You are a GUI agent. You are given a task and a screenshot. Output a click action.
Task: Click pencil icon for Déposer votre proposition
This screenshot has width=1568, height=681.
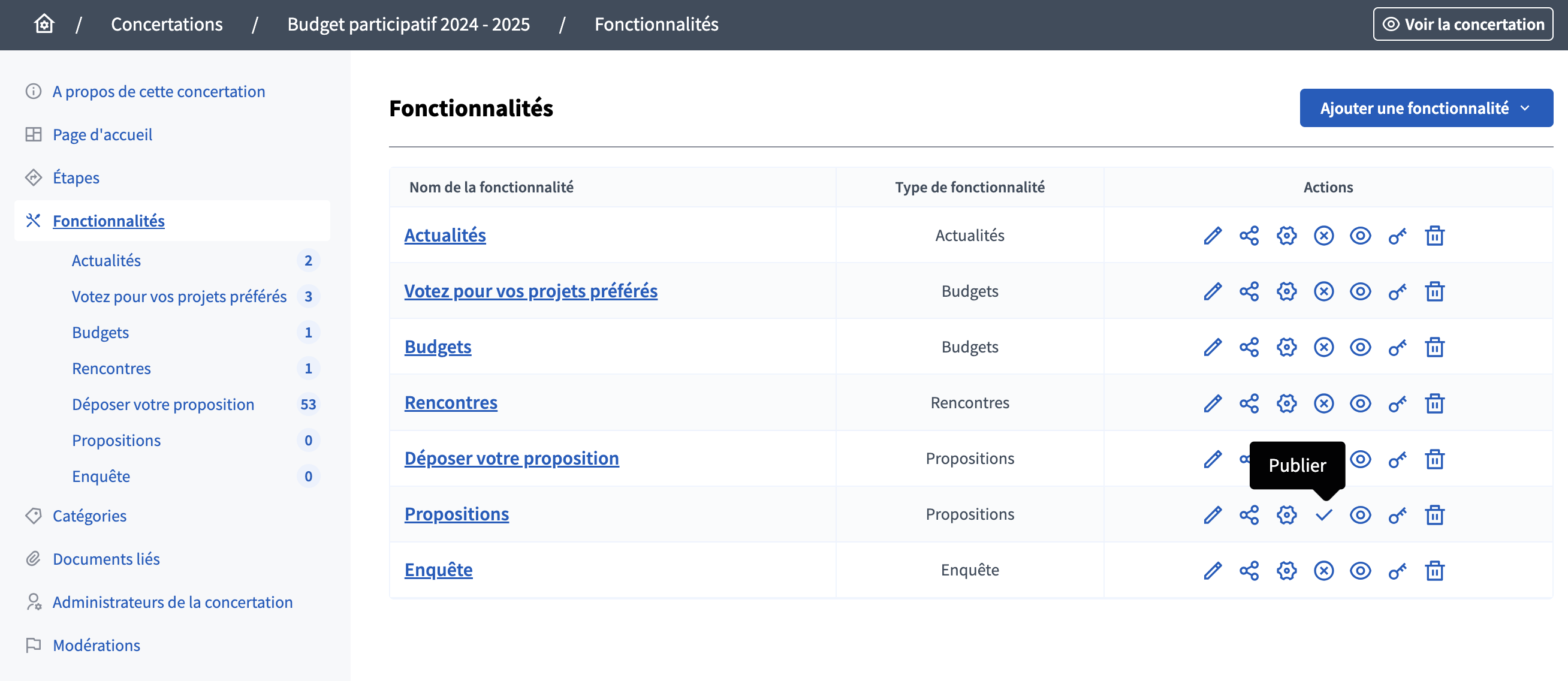point(1212,459)
